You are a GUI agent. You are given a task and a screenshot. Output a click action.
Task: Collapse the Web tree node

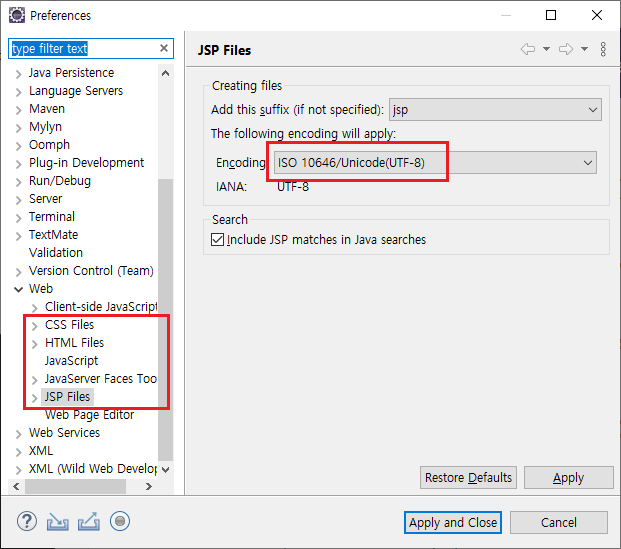pyautogui.click(x=18, y=289)
